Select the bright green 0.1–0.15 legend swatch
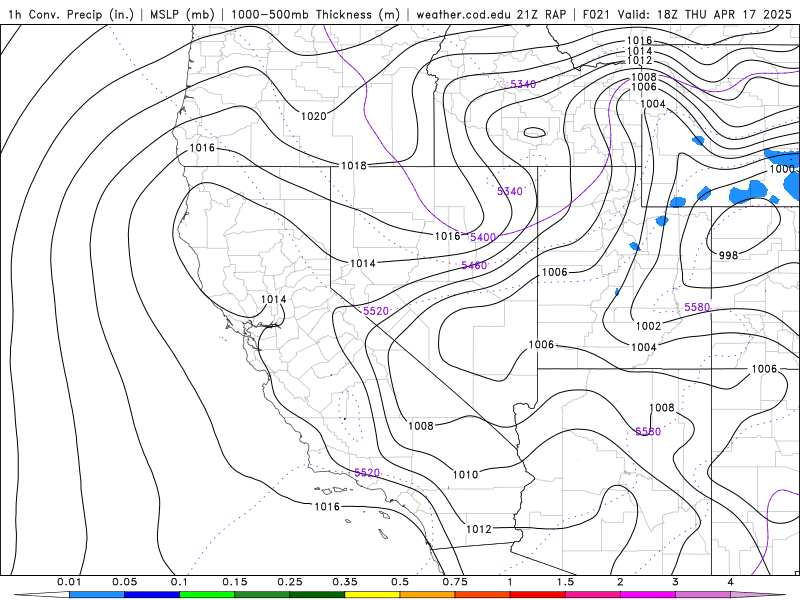The height and width of the screenshot is (600, 800). pos(207,595)
